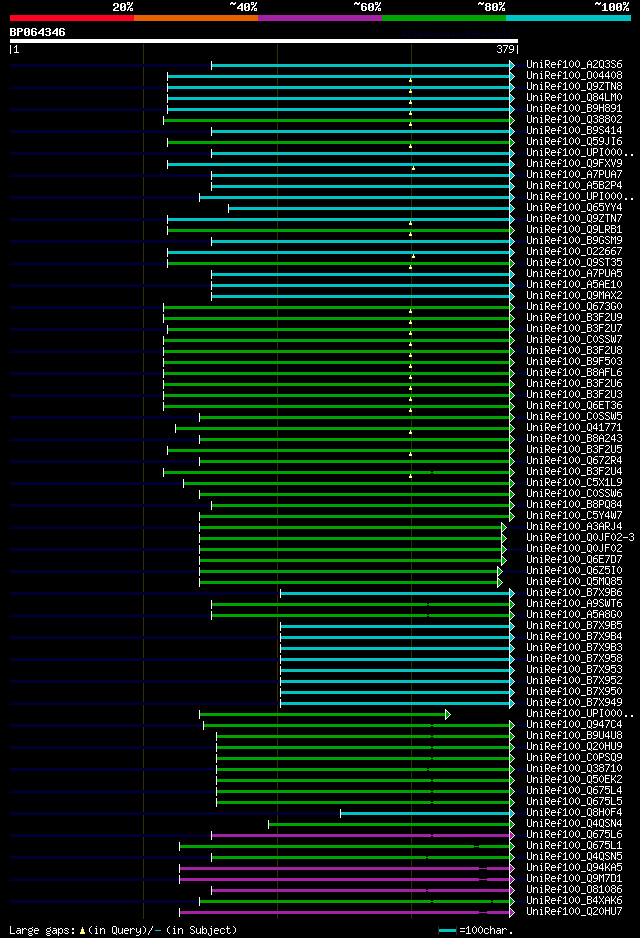Select the UniRef100_B8AFL6 label
This screenshot has height=938, width=640.
click(574, 373)
